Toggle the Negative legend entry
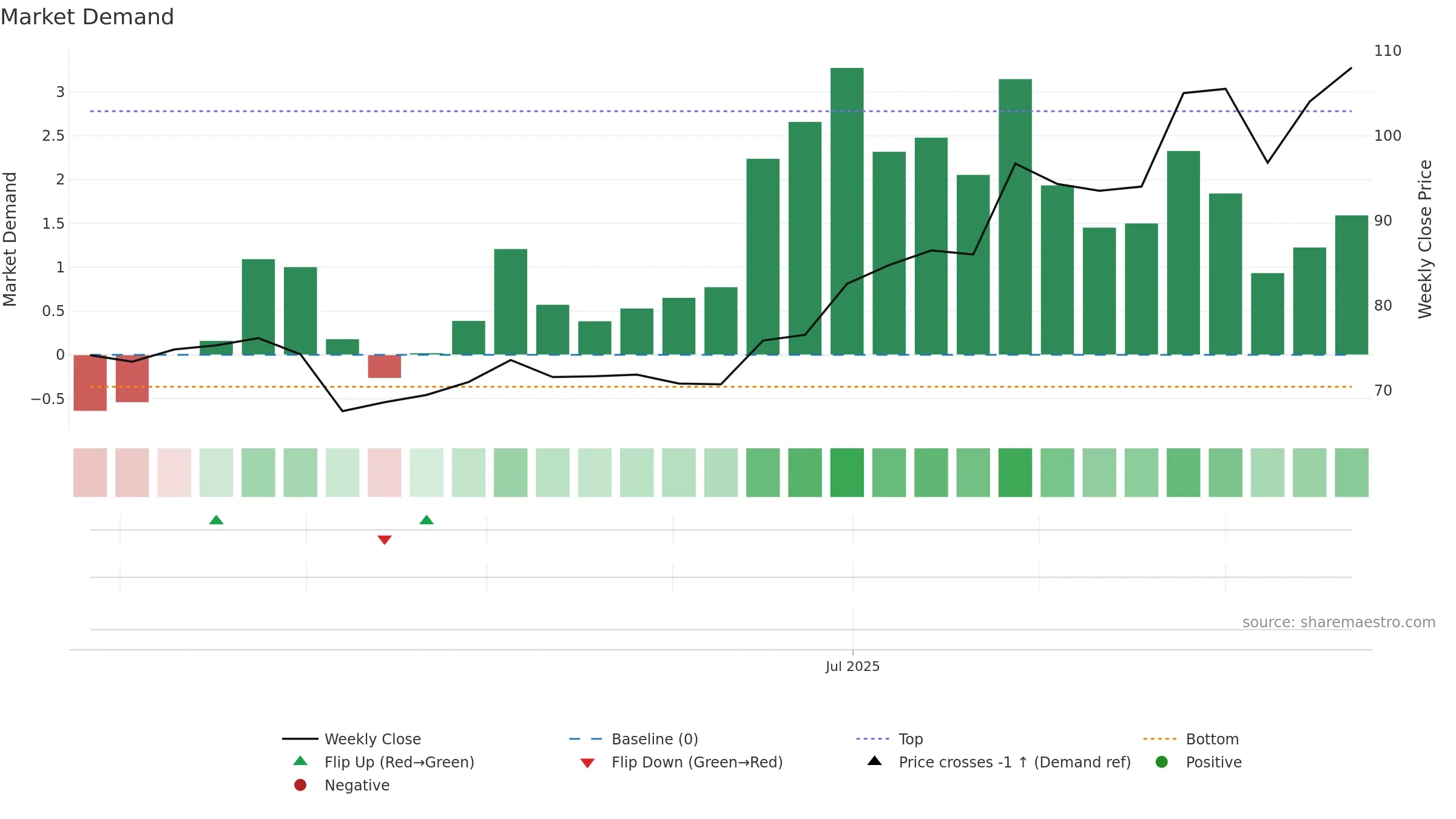 (x=342, y=785)
